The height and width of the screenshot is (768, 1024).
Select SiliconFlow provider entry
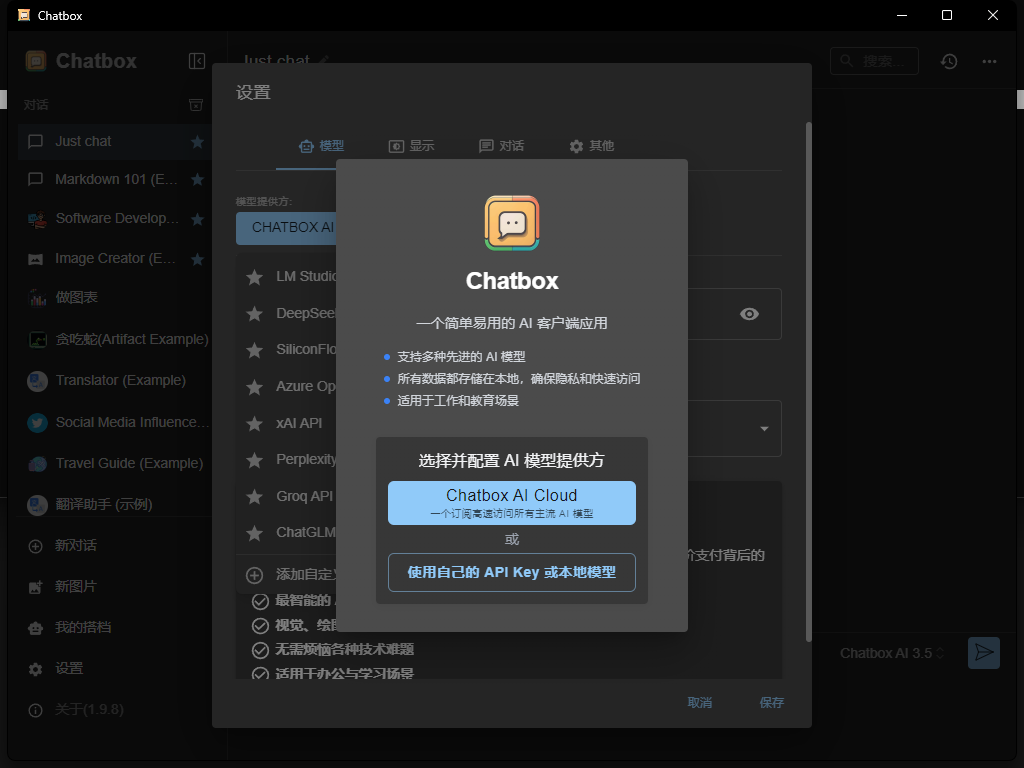click(x=286, y=349)
